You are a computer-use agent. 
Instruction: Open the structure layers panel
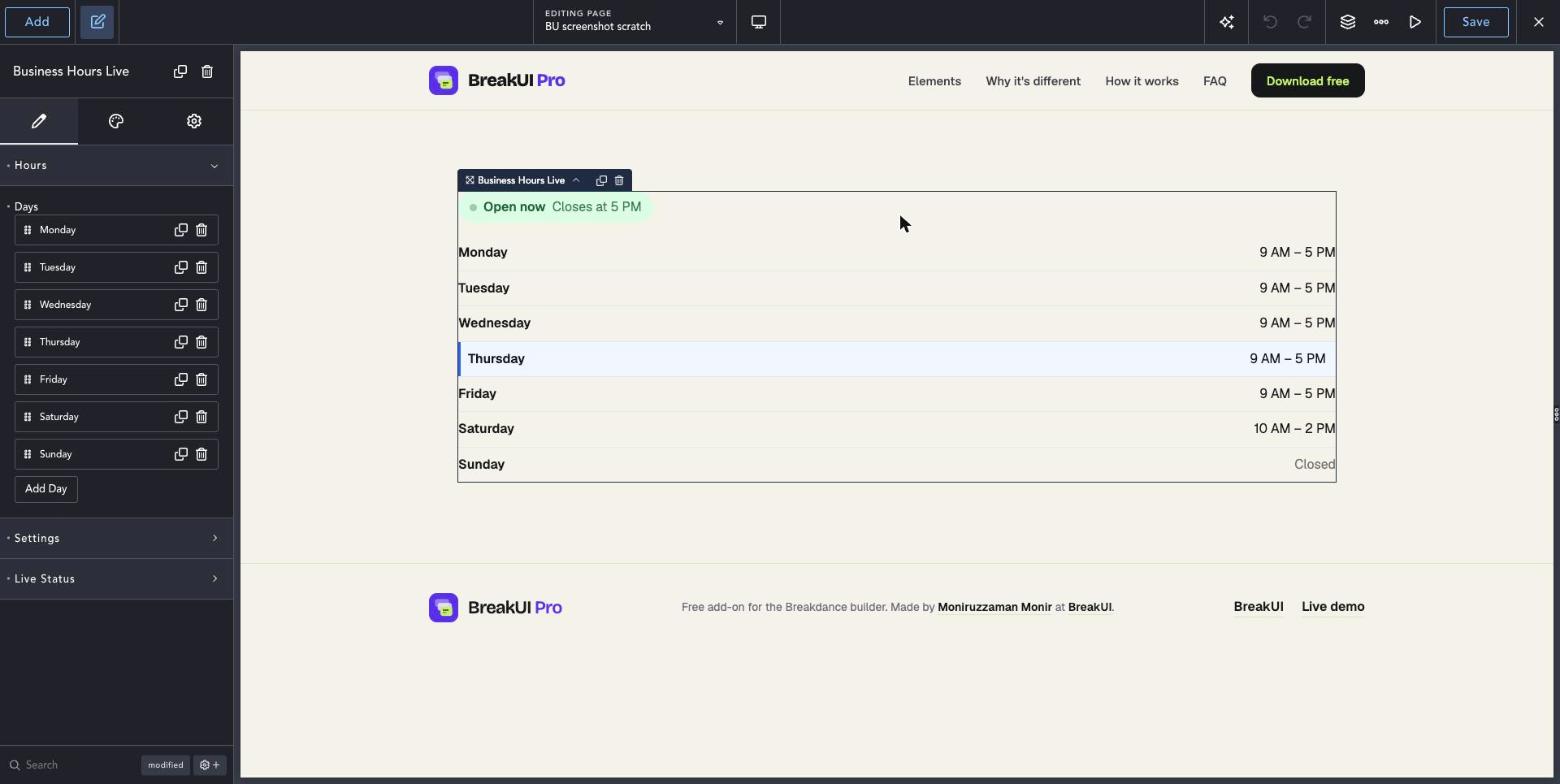point(1348,22)
